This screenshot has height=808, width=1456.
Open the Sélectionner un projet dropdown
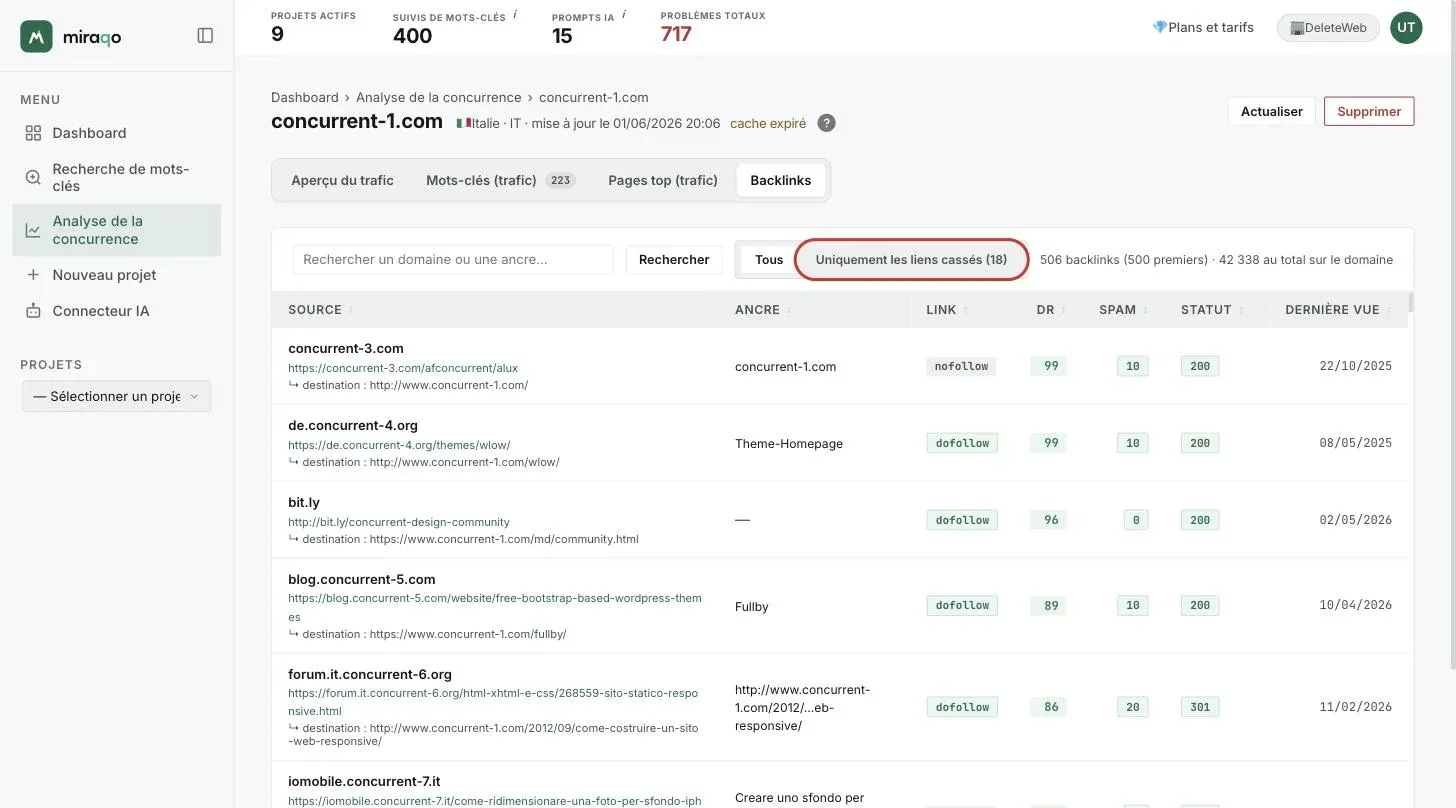(117, 396)
